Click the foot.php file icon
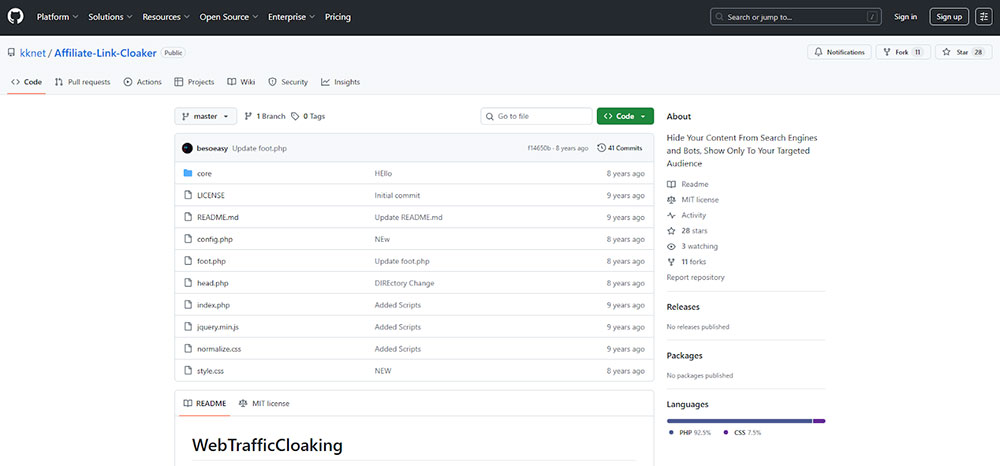The width and height of the screenshot is (1000, 466). [188, 261]
